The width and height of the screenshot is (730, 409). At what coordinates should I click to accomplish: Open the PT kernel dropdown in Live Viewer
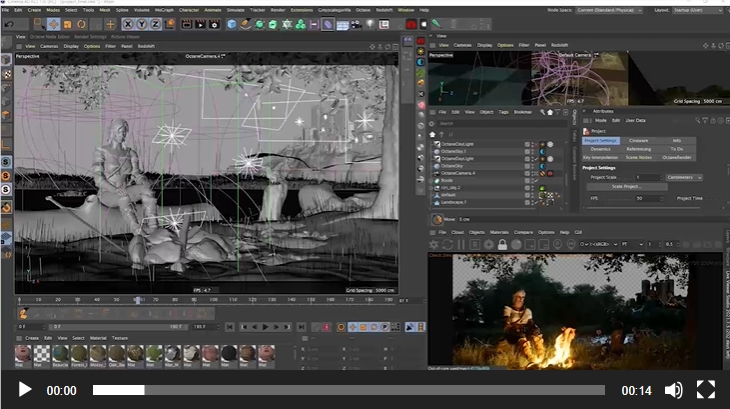[632, 244]
